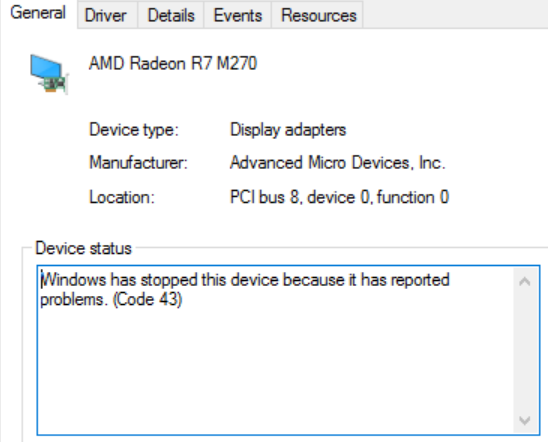Click the Display adapters value text
The width and height of the screenshot is (548, 442).
(x=288, y=130)
